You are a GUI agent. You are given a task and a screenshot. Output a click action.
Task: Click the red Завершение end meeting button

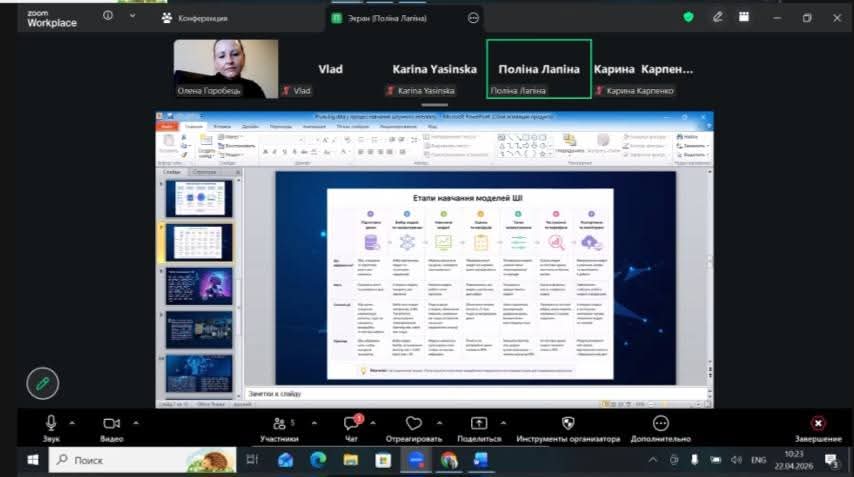(x=817, y=424)
